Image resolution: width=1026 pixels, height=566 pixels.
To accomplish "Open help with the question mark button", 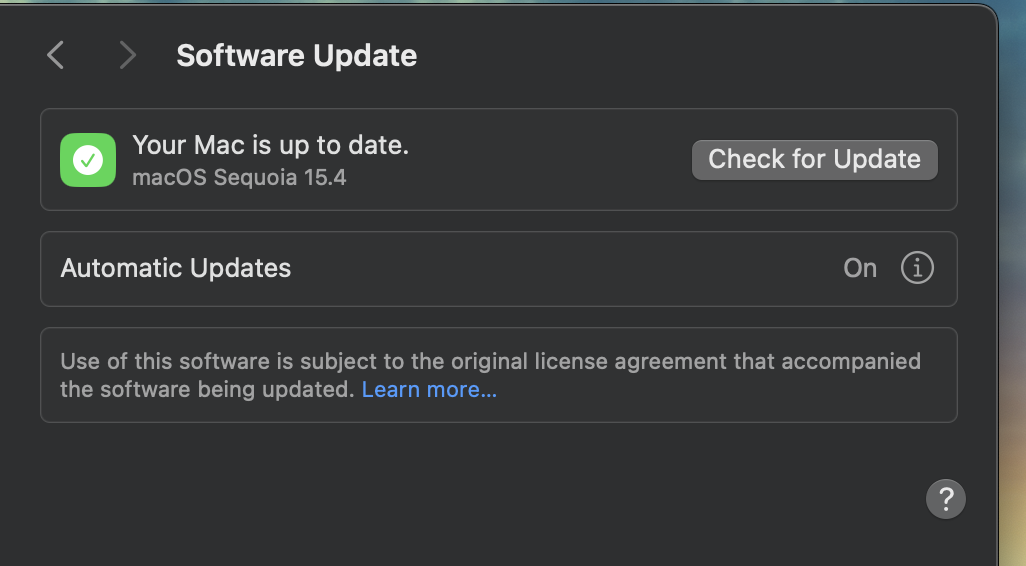I will point(946,498).
